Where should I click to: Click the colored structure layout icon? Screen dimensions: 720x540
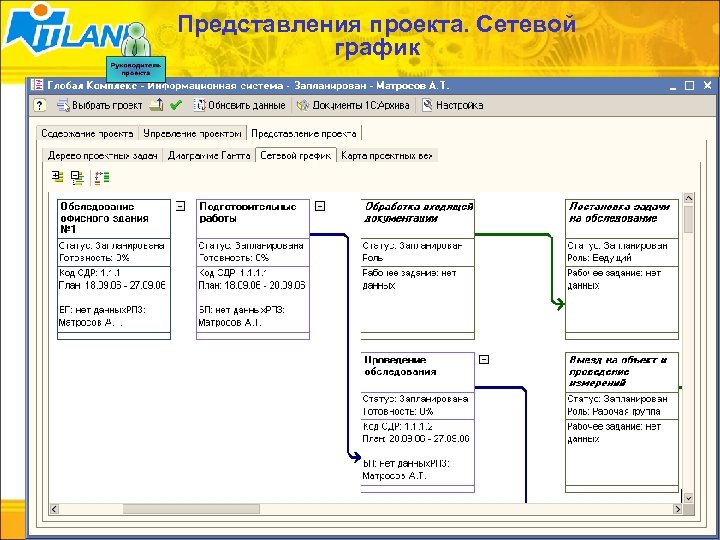(101, 177)
